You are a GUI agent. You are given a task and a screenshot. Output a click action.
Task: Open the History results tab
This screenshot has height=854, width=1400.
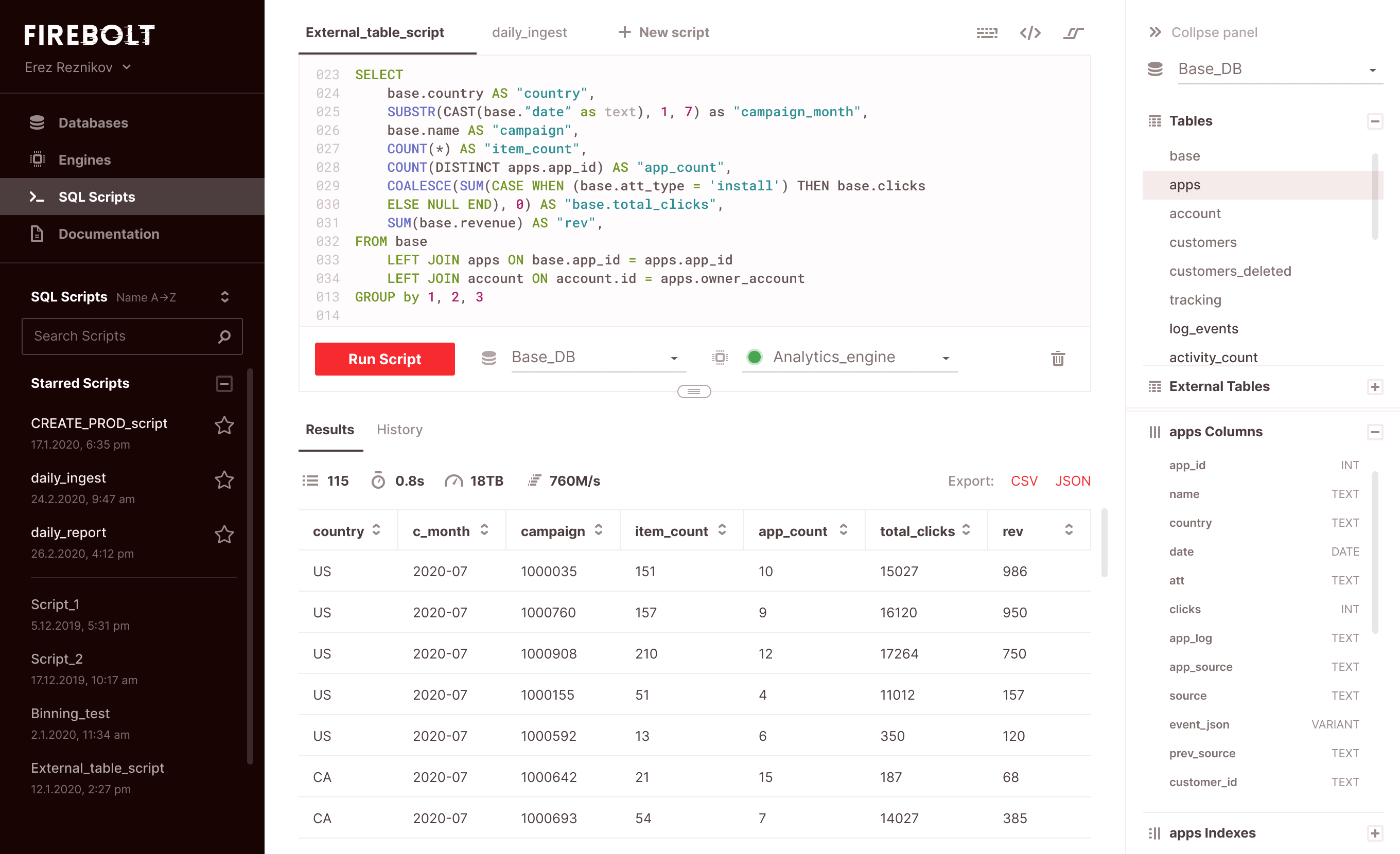pos(399,430)
